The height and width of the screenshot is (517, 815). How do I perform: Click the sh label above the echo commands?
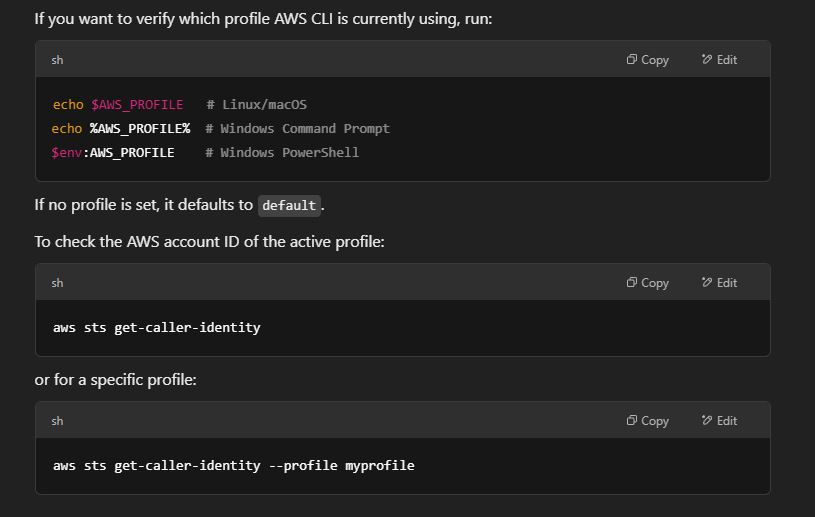point(57,60)
